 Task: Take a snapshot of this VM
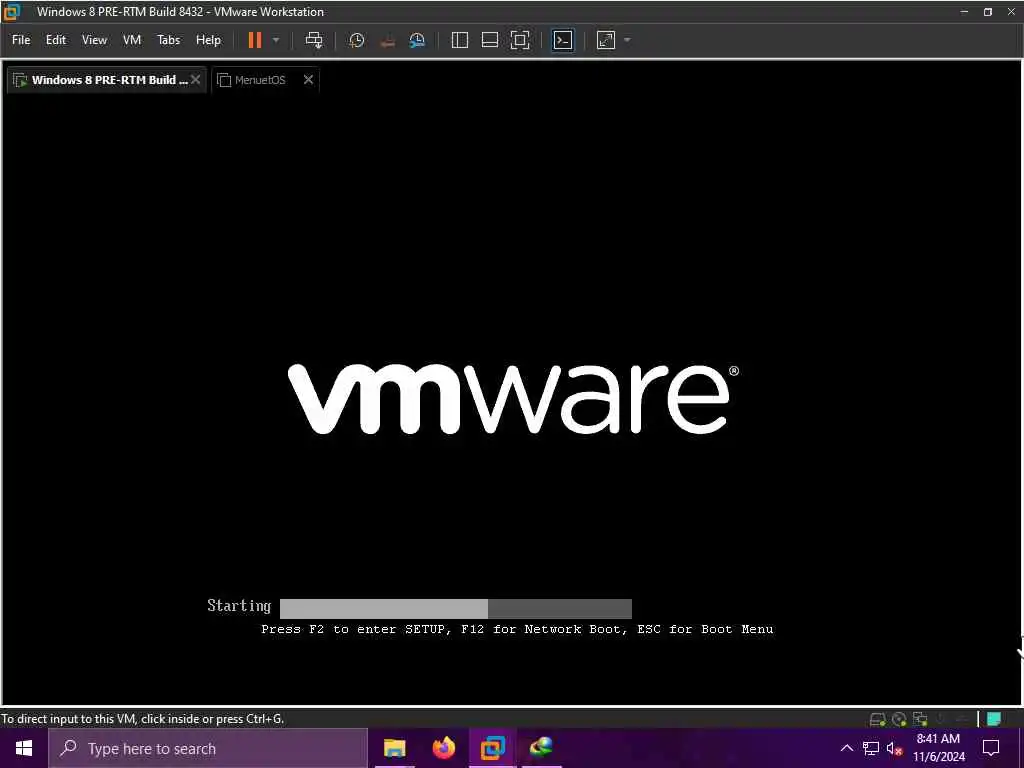(x=357, y=40)
